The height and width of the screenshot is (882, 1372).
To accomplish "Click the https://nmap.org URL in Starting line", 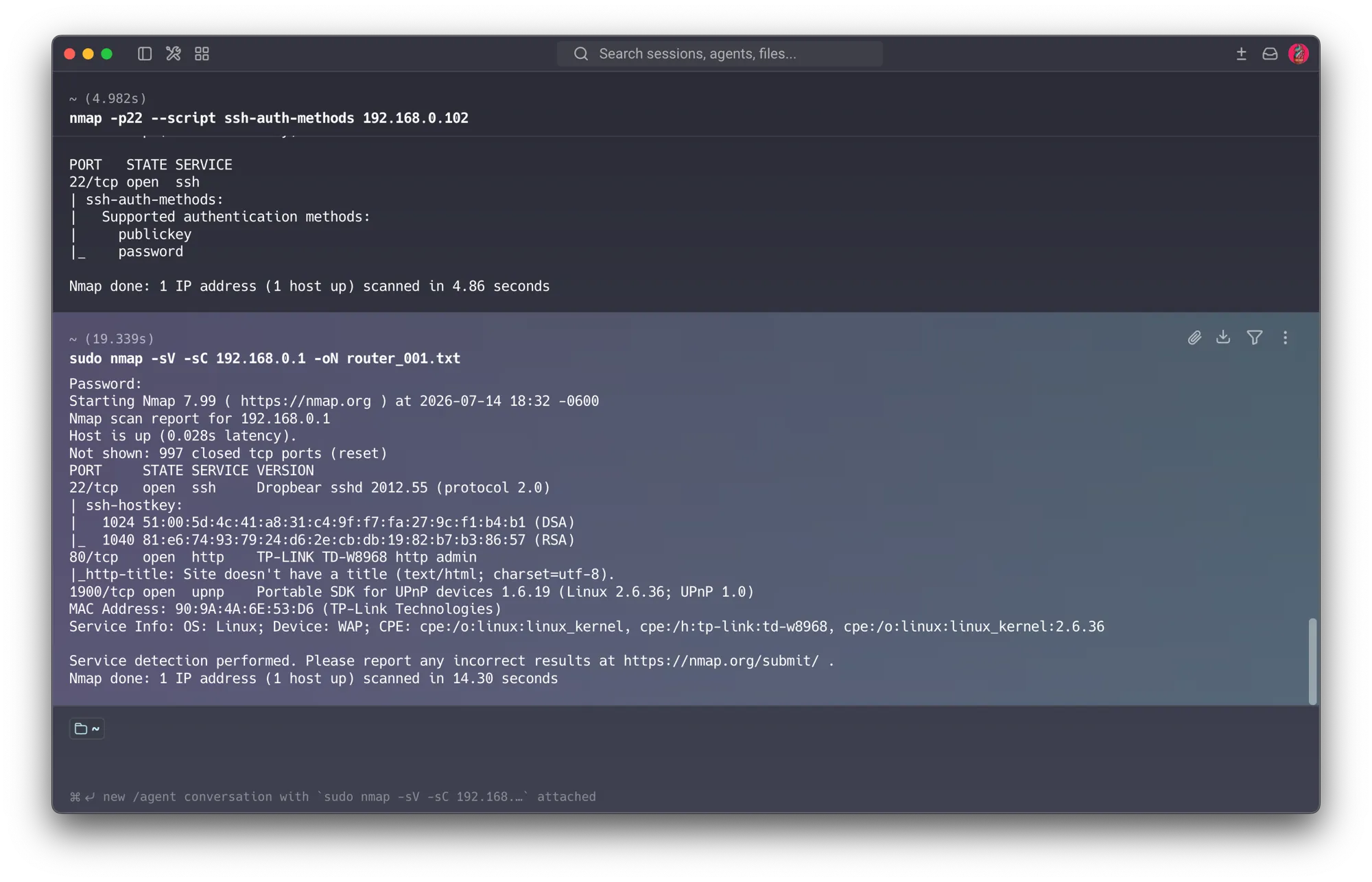I will [x=305, y=401].
